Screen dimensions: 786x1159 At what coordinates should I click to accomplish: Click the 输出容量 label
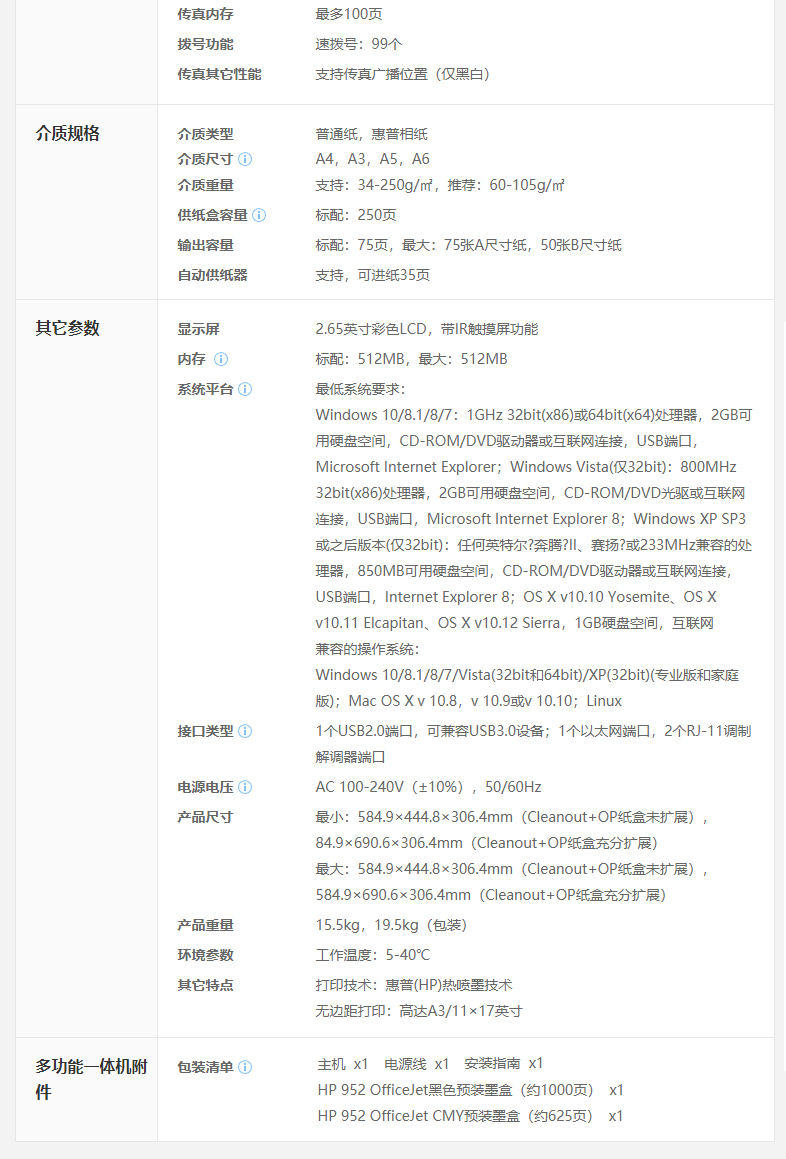tap(206, 245)
